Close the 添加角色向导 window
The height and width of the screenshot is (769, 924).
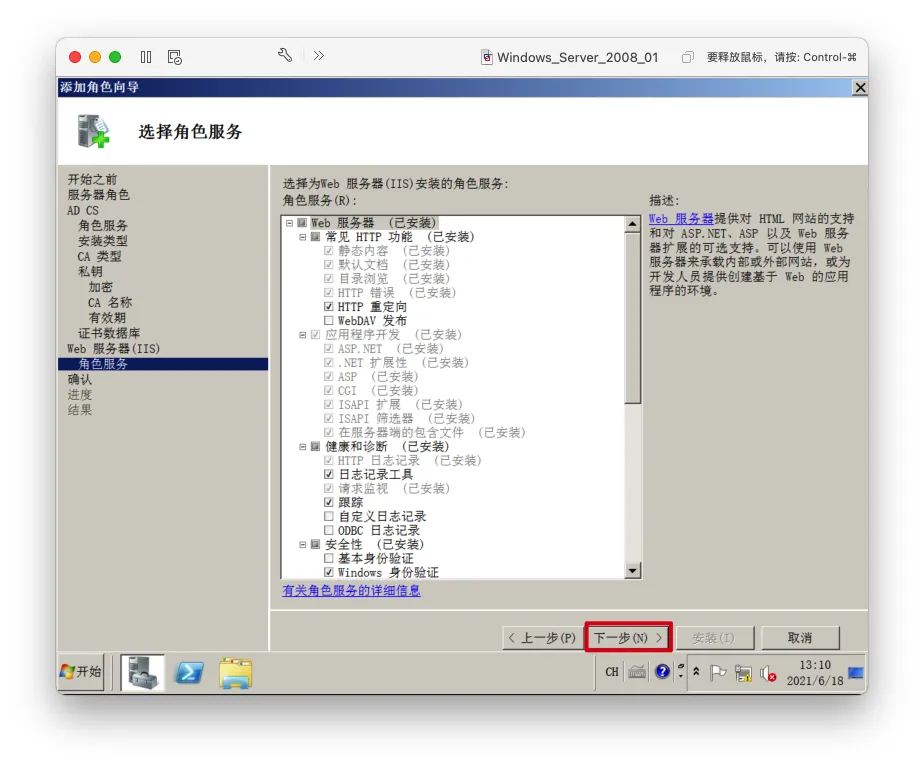860,87
